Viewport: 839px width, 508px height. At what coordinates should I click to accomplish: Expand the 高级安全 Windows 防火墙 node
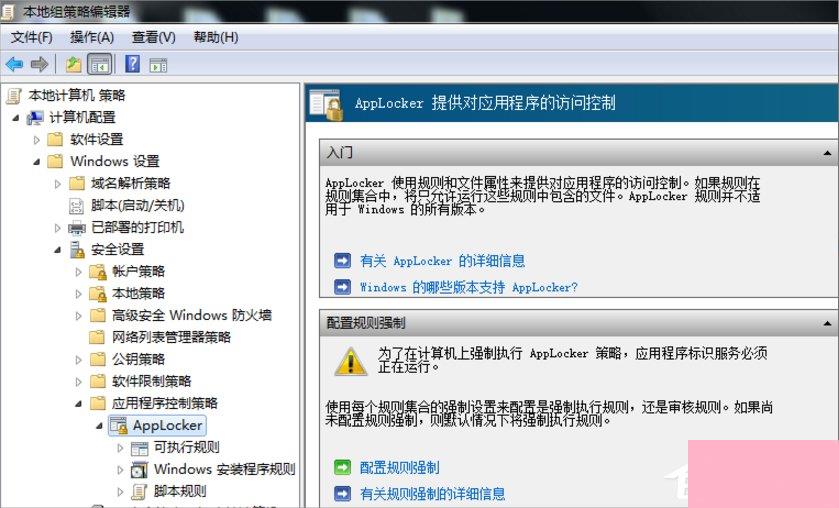coord(79,316)
